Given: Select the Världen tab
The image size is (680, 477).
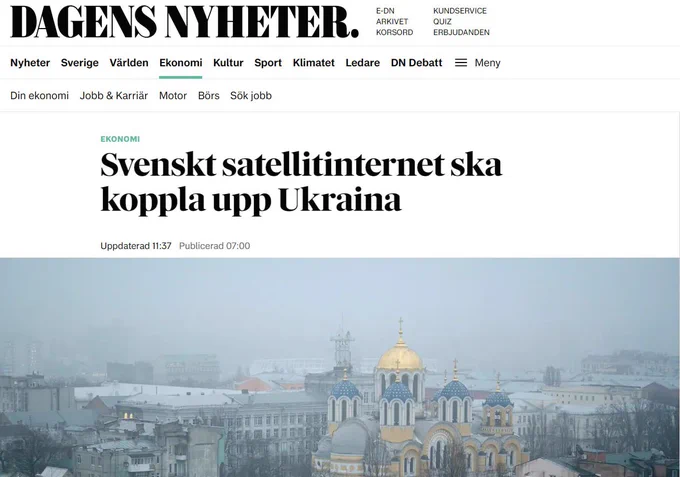Looking at the screenshot, I should [x=129, y=63].
